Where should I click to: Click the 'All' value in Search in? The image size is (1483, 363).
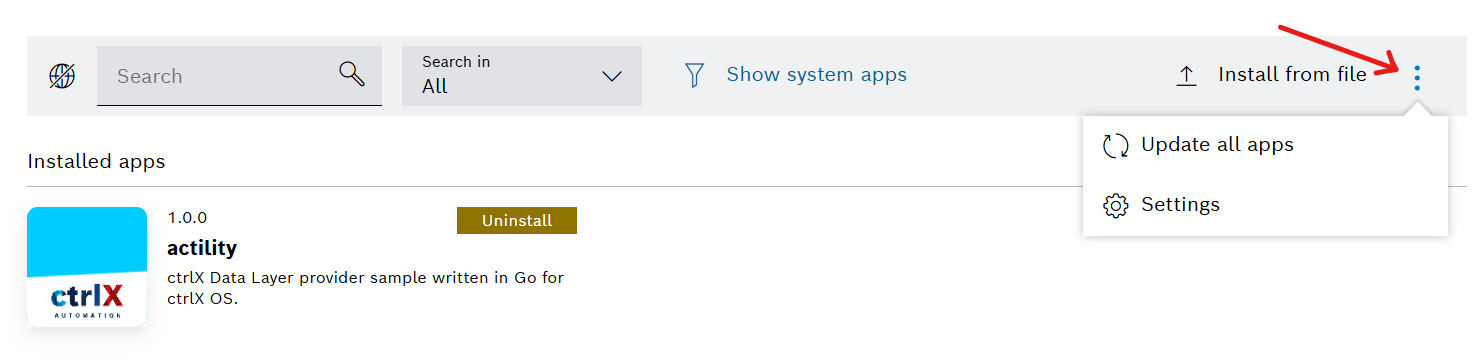pos(435,87)
